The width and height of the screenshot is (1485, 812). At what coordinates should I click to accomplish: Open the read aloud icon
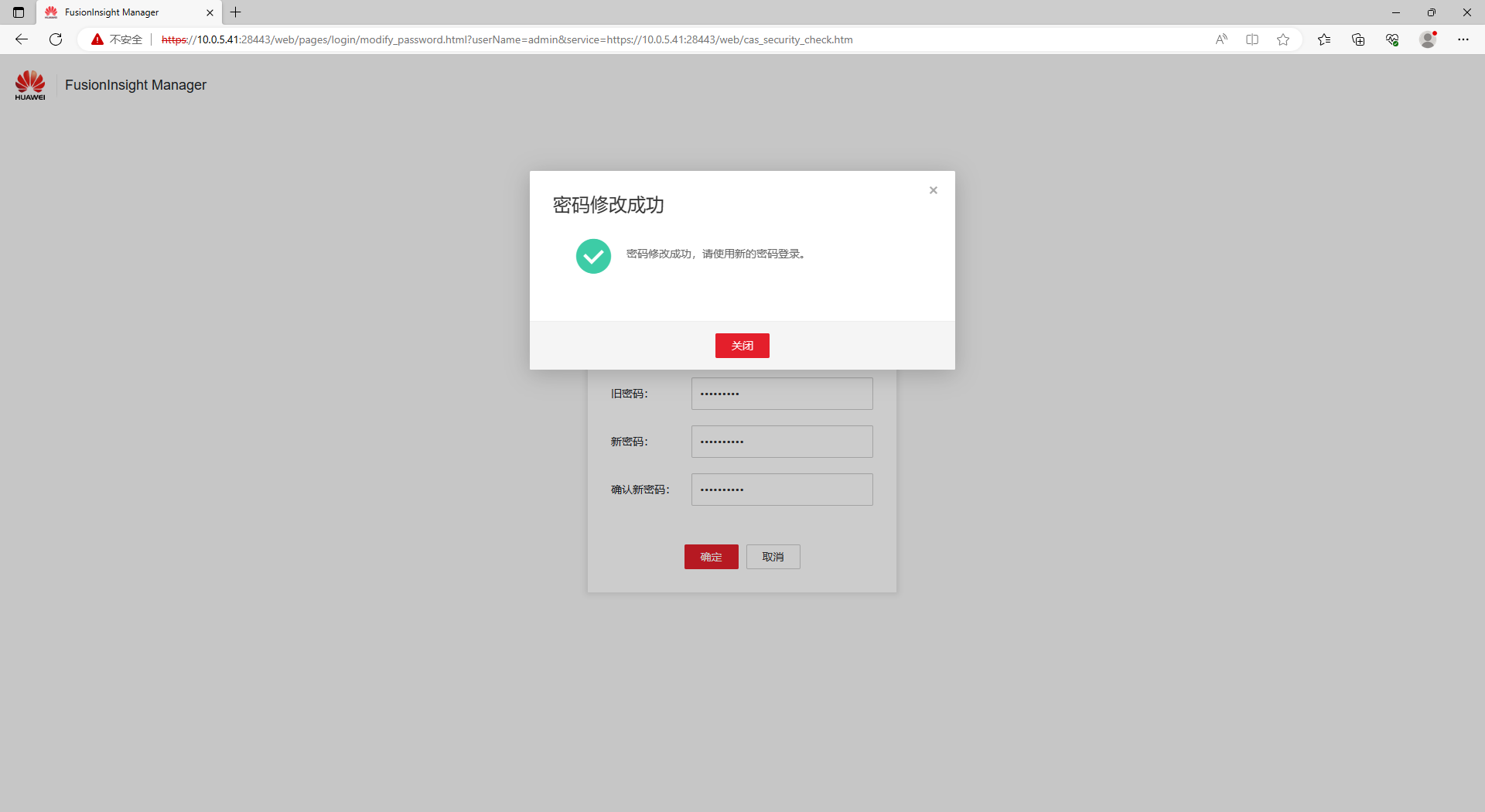pos(1221,39)
